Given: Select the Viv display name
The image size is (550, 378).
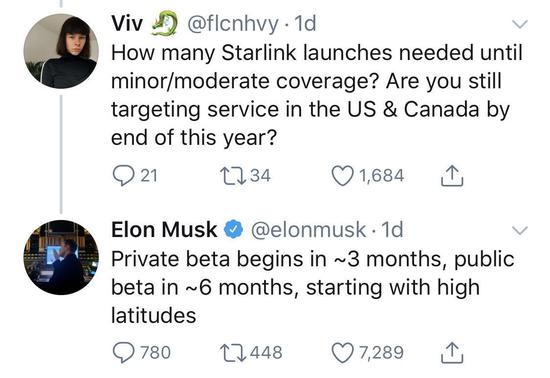Looking at the screenshot, I should tap(127, 23).
